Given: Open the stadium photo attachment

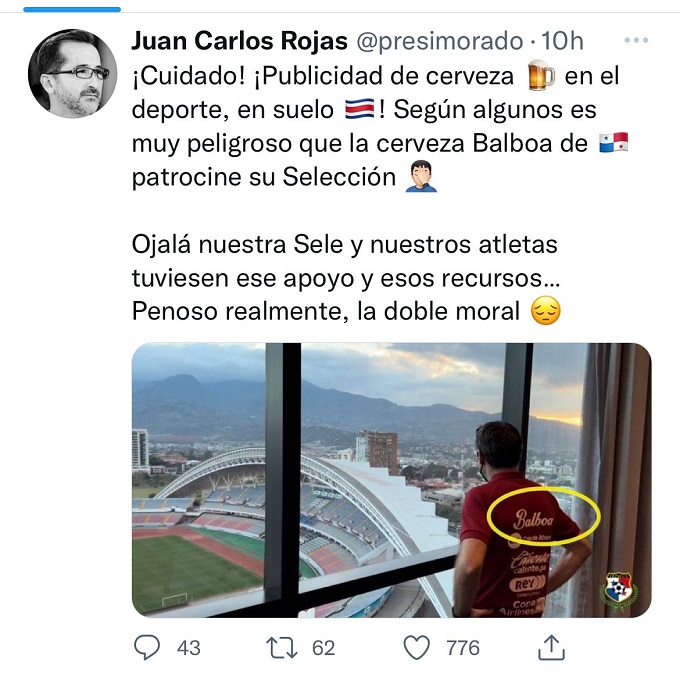Looking at the screenshot, I should (392, 480).
